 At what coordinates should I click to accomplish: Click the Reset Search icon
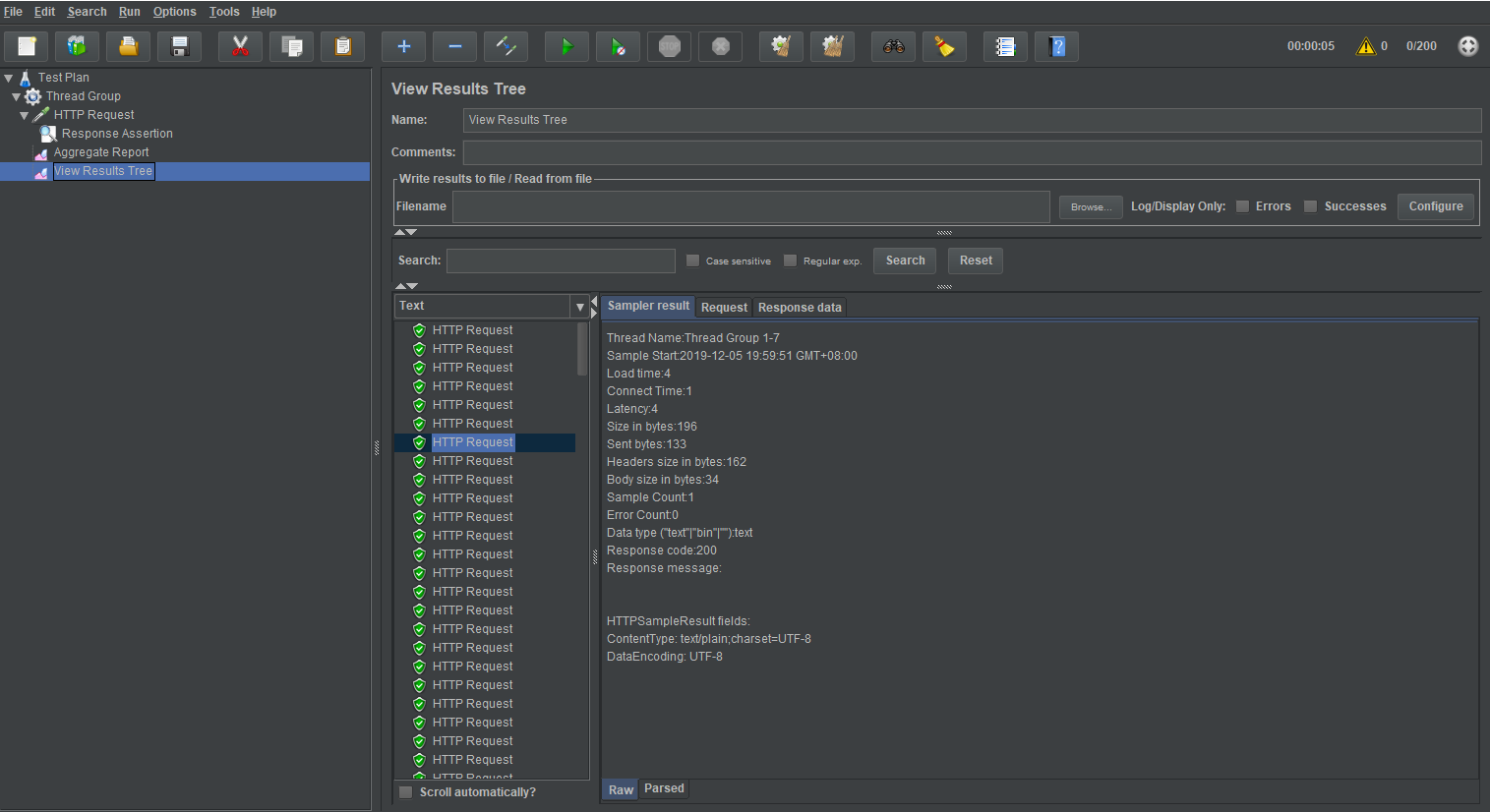point(944,46)
